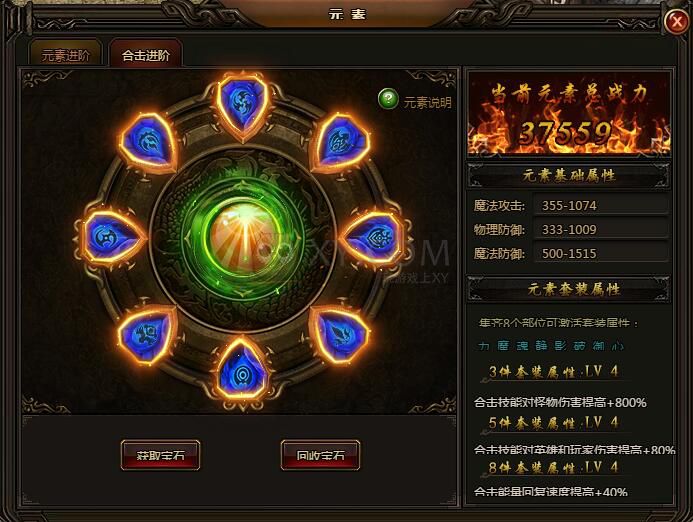Click the 获取宝石 button

[160, 455]
